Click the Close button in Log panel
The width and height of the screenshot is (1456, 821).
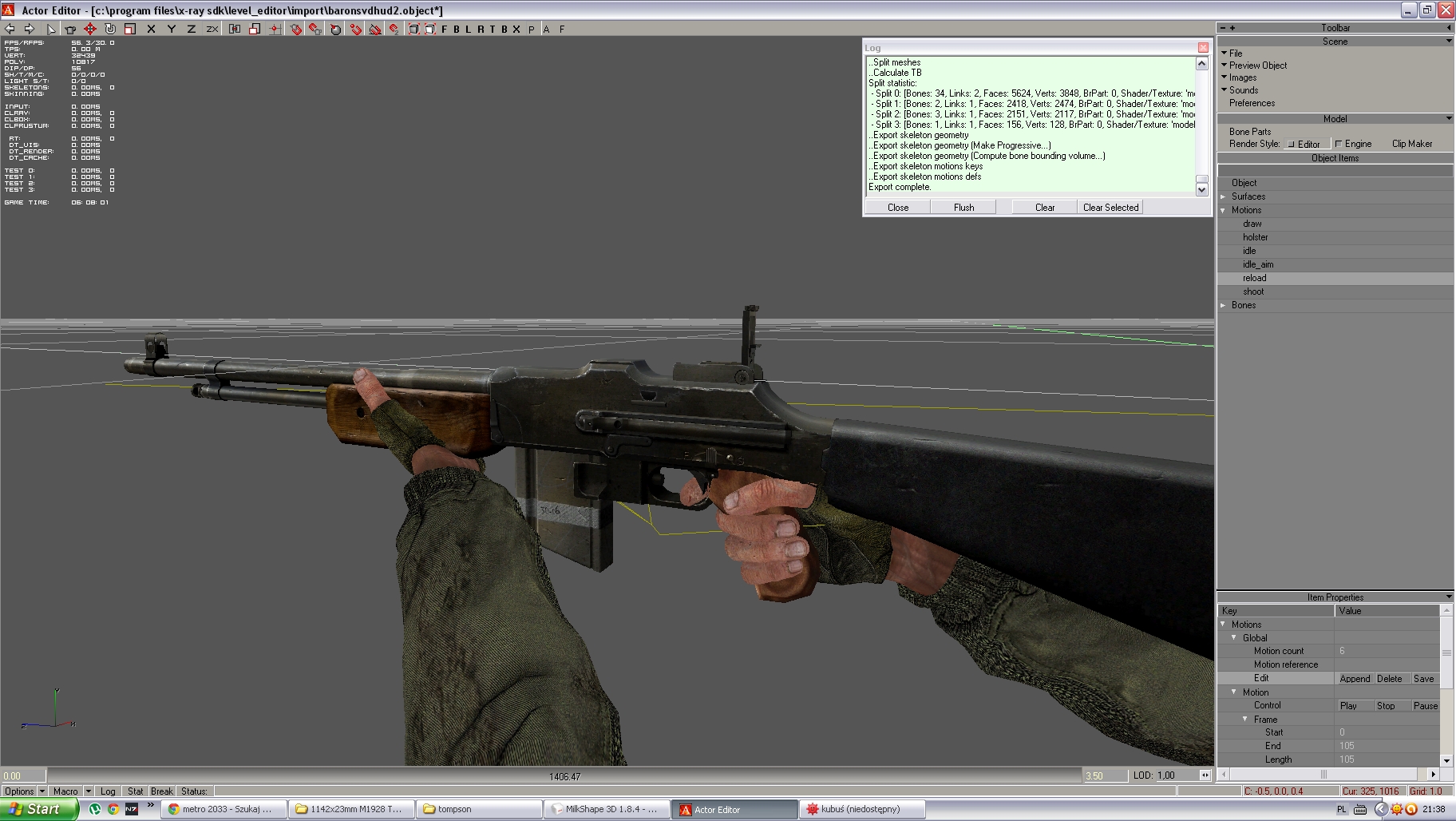point(898,207)
